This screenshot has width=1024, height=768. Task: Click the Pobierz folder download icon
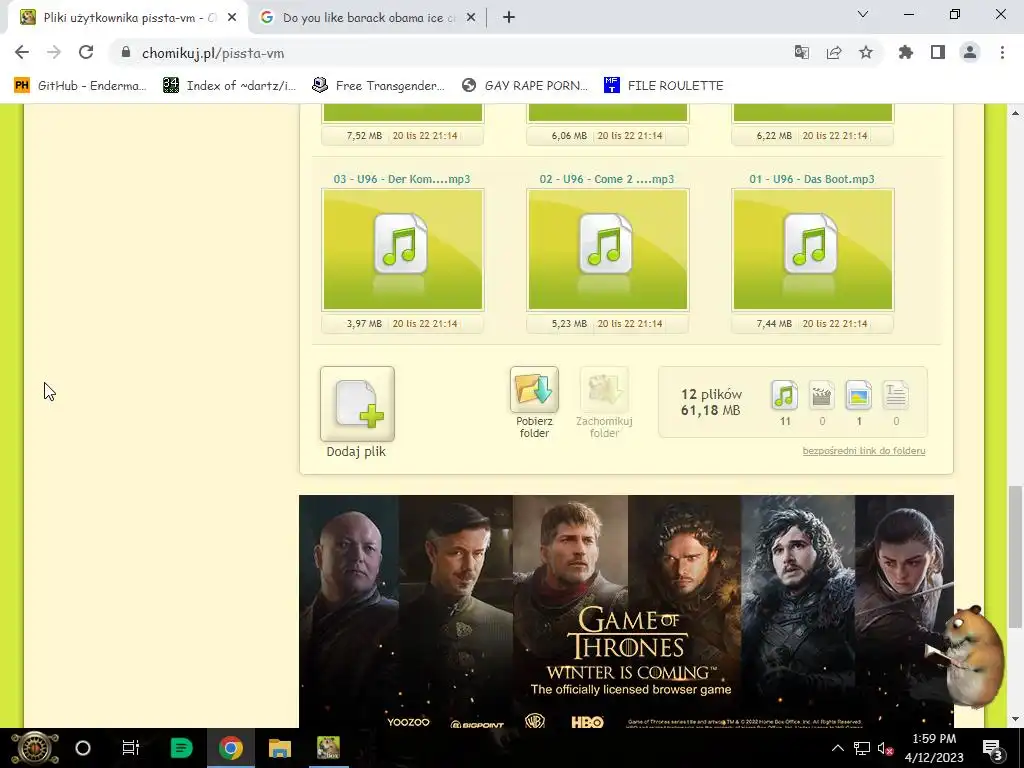(534, 389)
